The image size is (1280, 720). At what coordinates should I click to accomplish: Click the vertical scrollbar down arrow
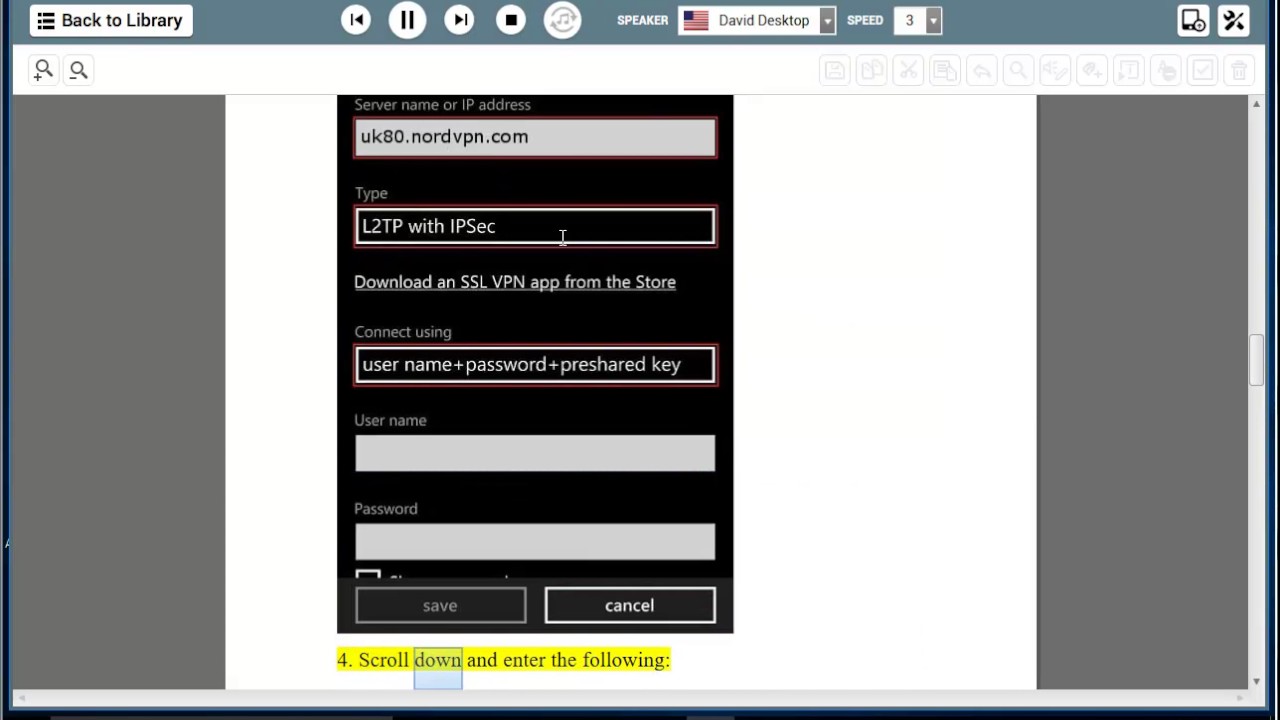point(1256,682)
